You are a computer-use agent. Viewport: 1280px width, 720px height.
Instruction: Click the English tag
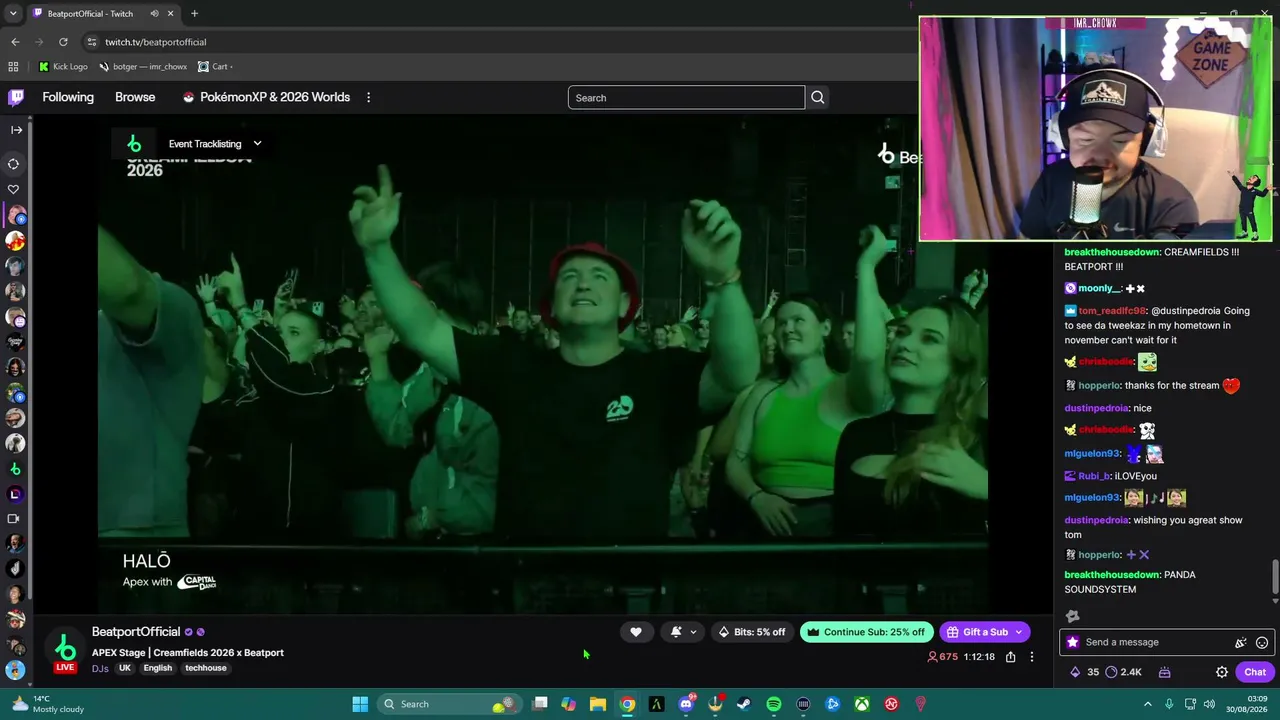pyautogui.click(x=158, y=669)
